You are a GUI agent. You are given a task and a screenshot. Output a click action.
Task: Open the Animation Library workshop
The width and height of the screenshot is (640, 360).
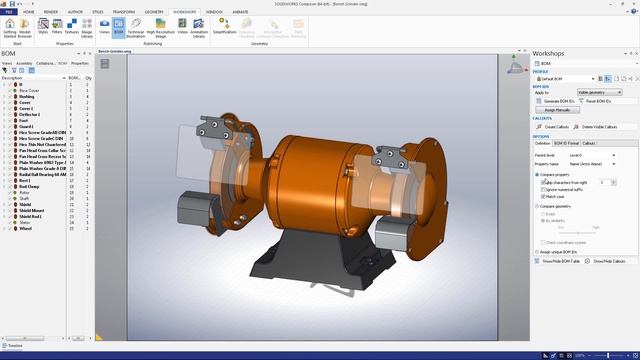tap(199, 28)
